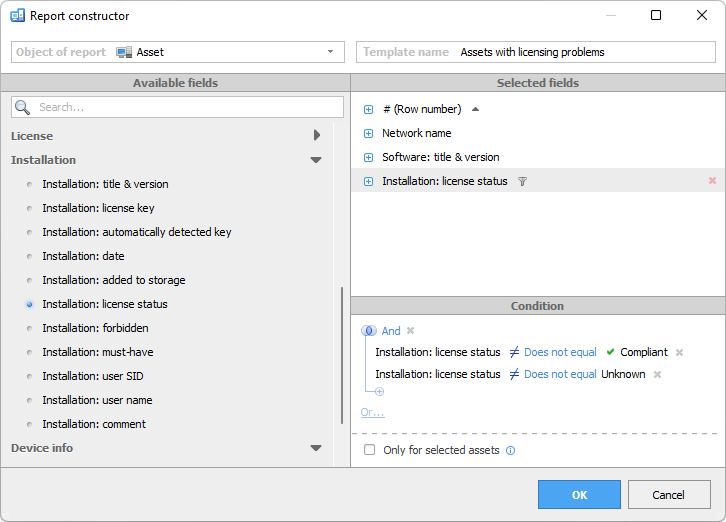Click info icon beside Only for selected assets
The image size is (726, 522).
(x=510, y=450)
